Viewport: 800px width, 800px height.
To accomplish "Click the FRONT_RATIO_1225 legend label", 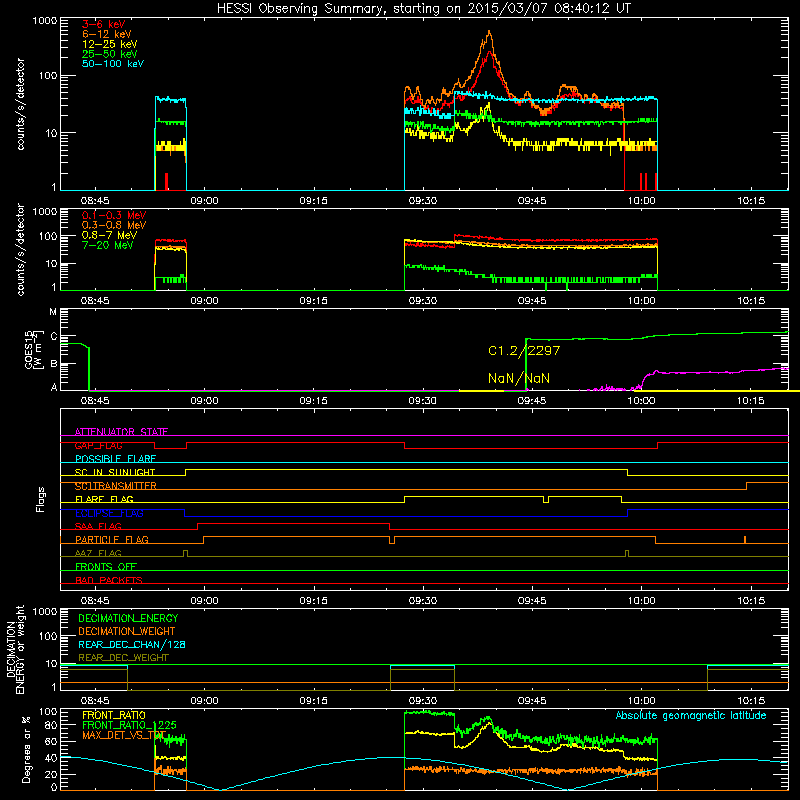I will click(129, 725).
